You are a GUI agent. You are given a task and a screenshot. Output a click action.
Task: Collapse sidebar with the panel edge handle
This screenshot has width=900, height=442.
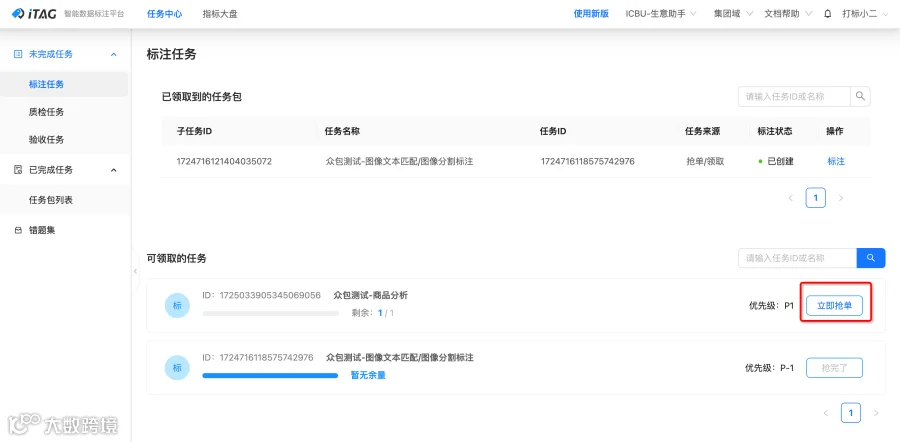(135, 270)
